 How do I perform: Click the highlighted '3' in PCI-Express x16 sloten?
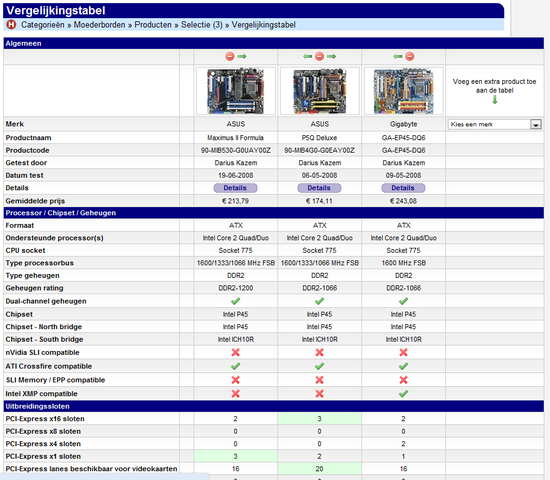pyautogui.click(x=319, y=419)
